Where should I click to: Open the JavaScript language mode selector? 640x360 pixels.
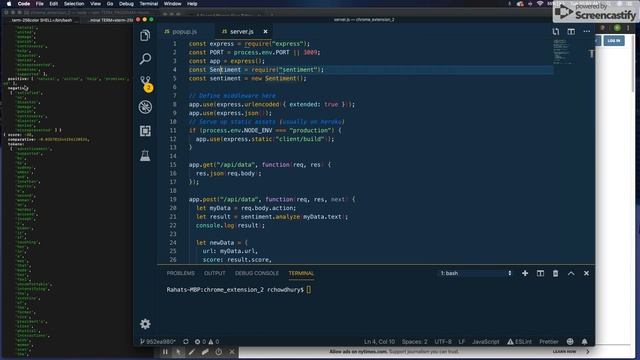click(485, 342)
